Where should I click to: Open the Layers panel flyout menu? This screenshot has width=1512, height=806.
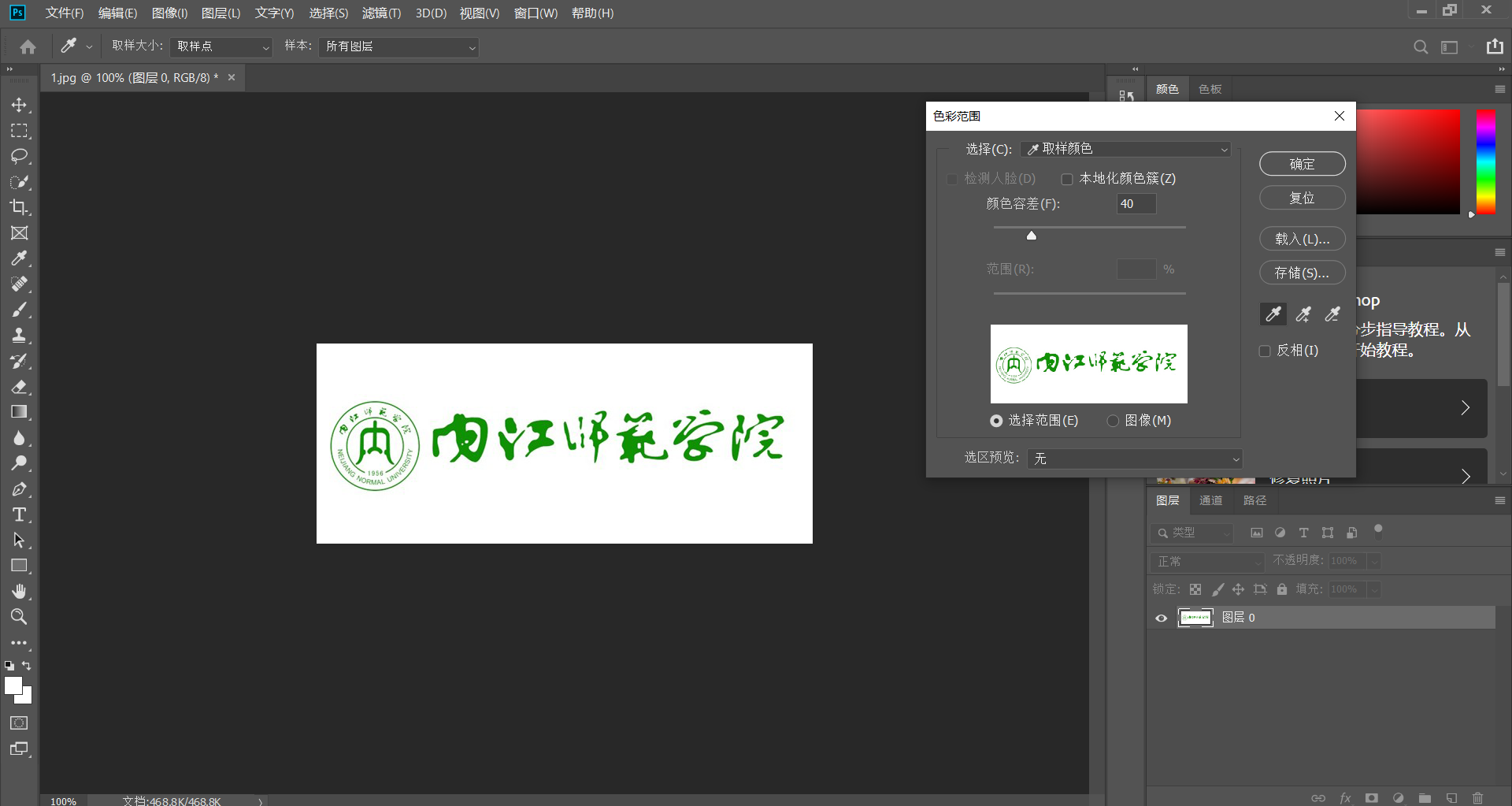click(1499, 500)
